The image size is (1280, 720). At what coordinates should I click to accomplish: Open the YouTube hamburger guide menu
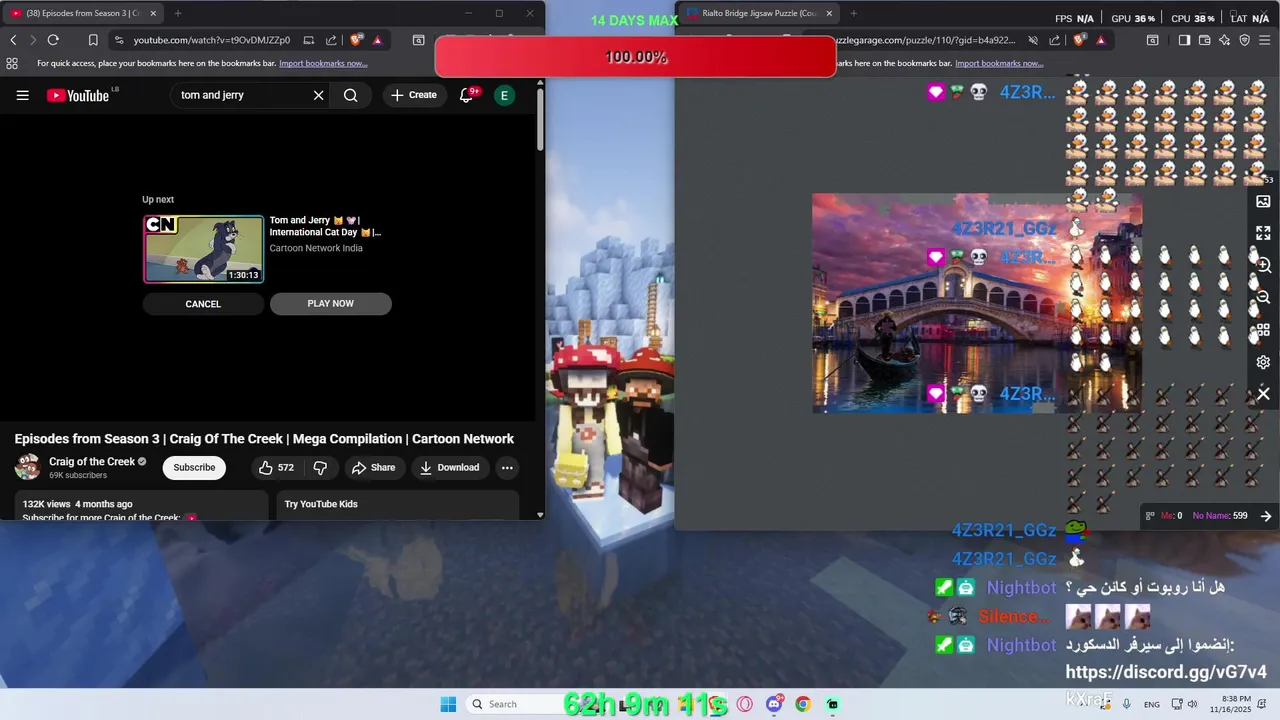pyautogui.click(x=23, y=95)
